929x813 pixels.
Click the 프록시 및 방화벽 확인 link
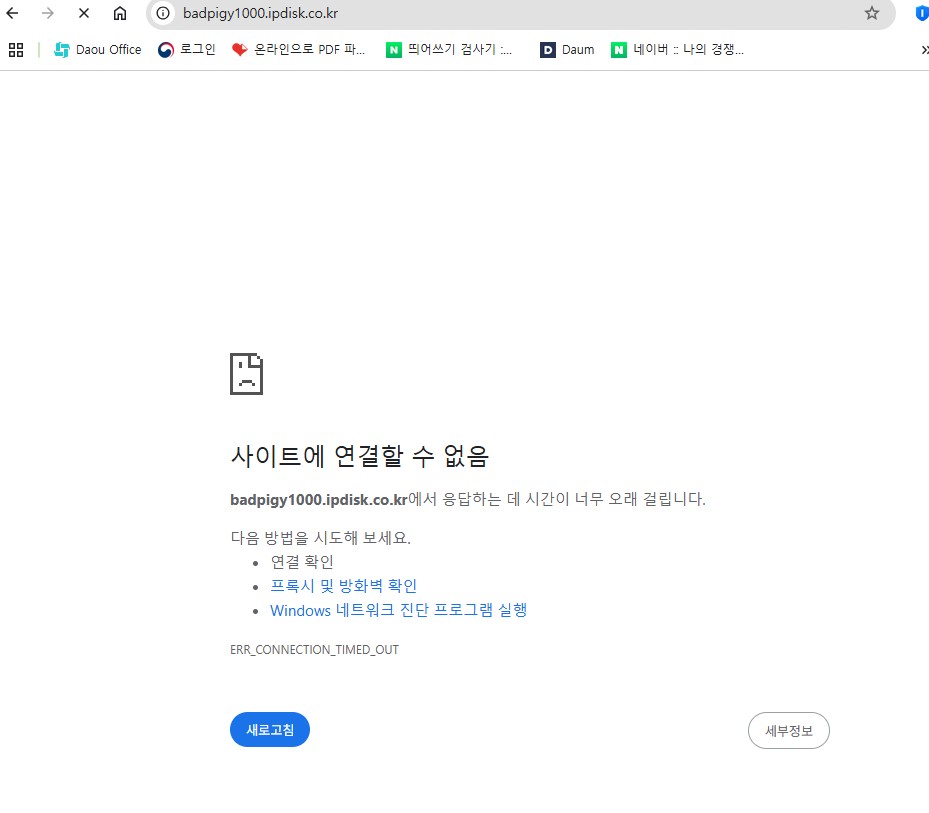pyautogui.click(x=344, y=586)
